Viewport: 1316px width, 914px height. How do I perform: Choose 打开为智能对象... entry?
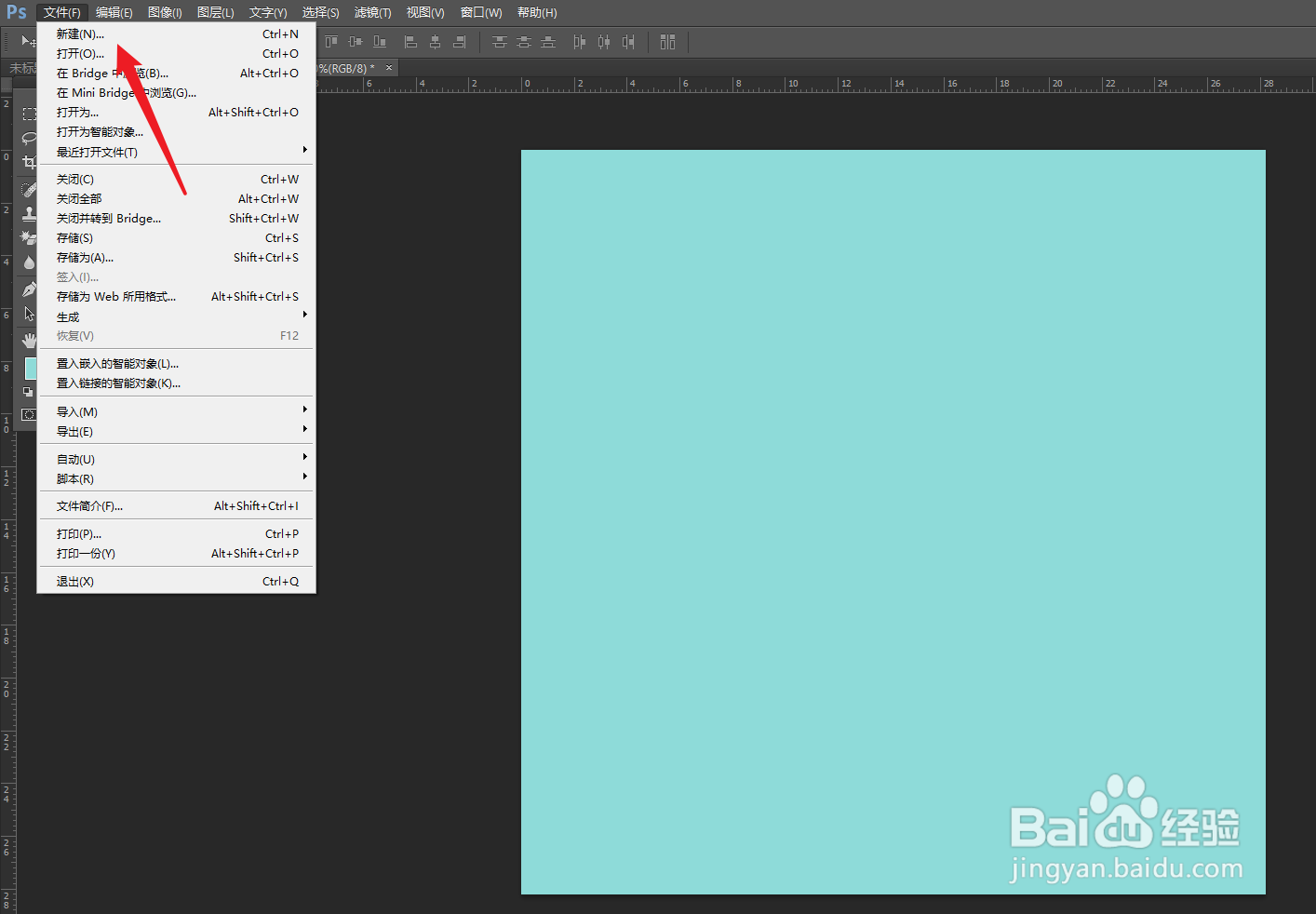pyautogui.click(x=177, y=131)
